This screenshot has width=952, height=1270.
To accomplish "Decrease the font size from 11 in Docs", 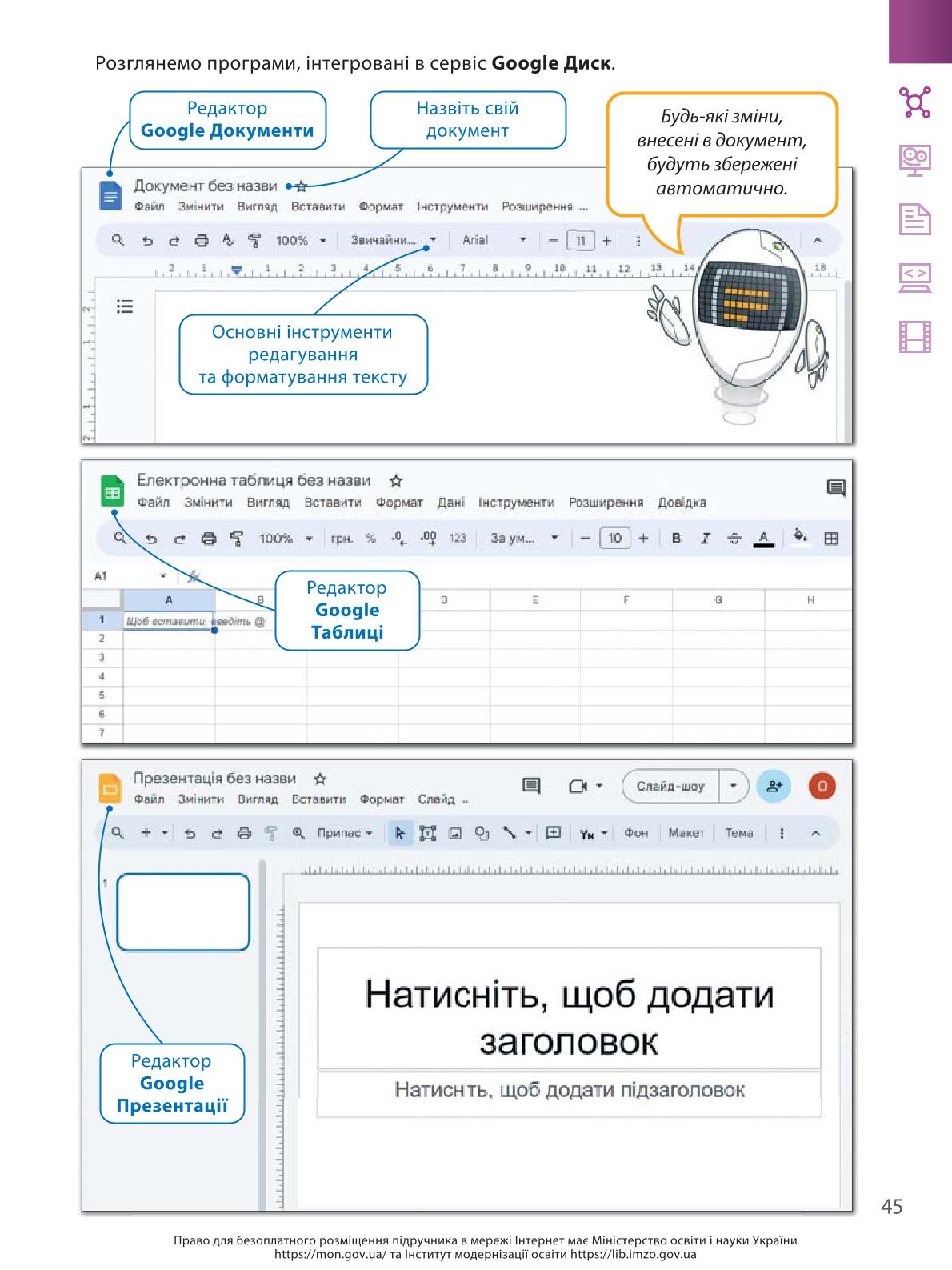I will click(x=552, y=240).
